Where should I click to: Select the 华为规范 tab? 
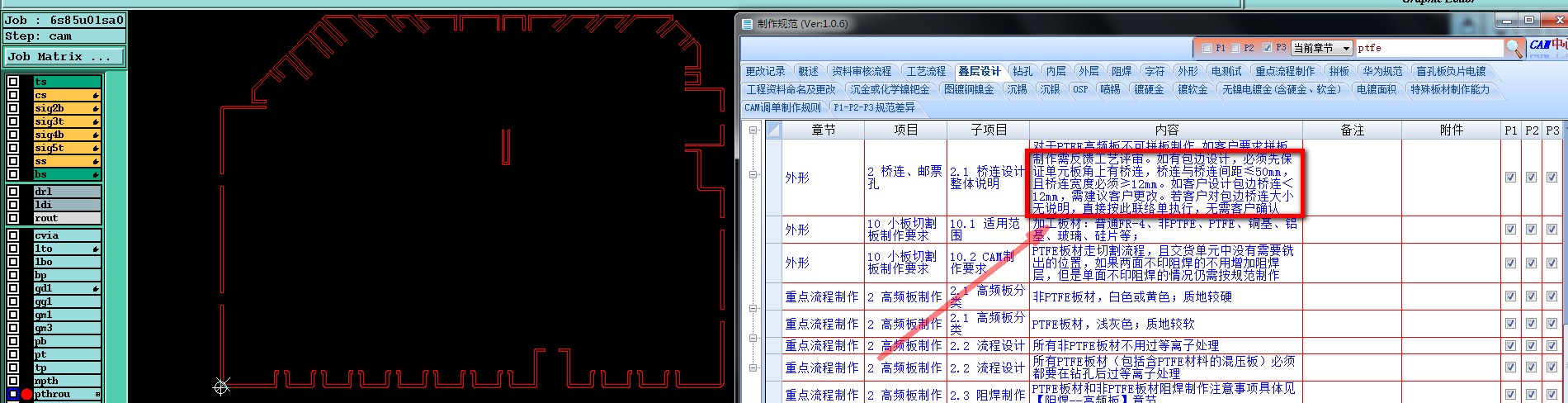tap(1382, 72)
